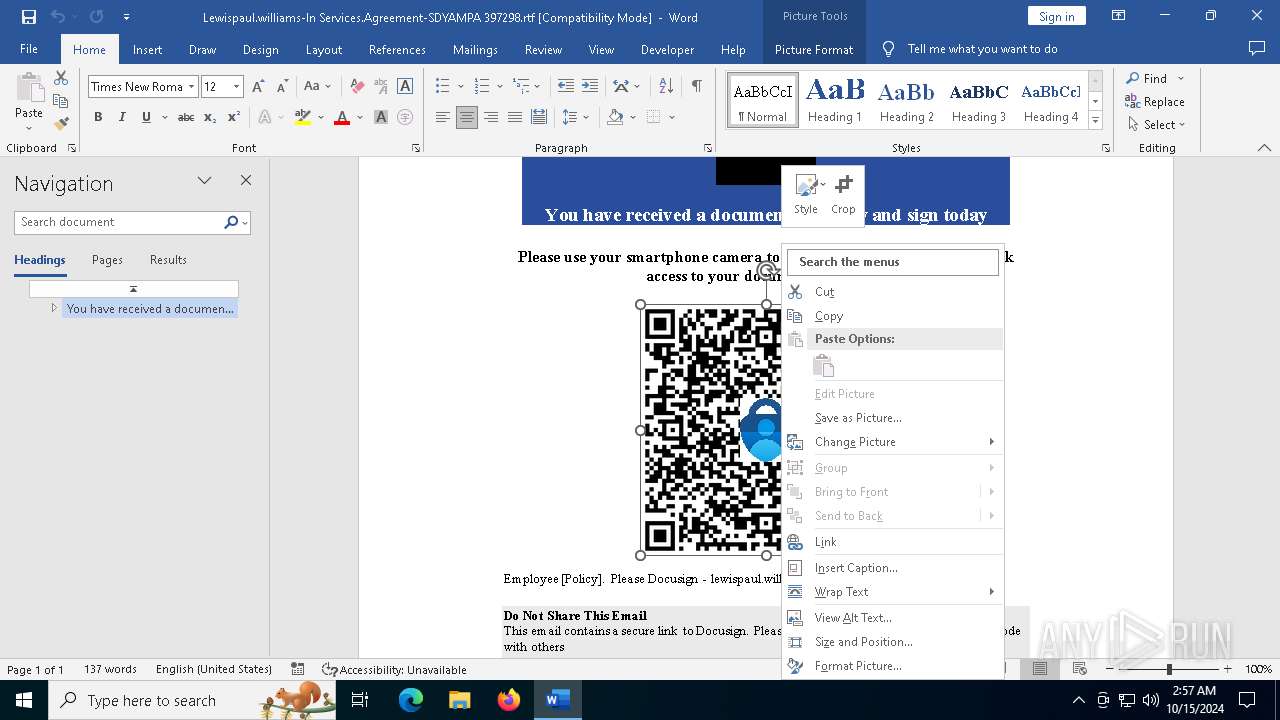1280x720 pixels.
Task: Click Clear All Formatting icon
Action: [x=357, y=87]
